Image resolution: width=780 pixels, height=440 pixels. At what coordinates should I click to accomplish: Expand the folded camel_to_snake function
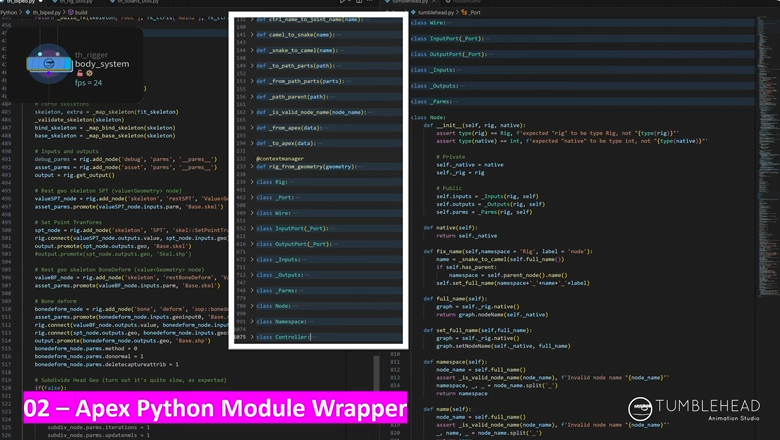[252, 35]
